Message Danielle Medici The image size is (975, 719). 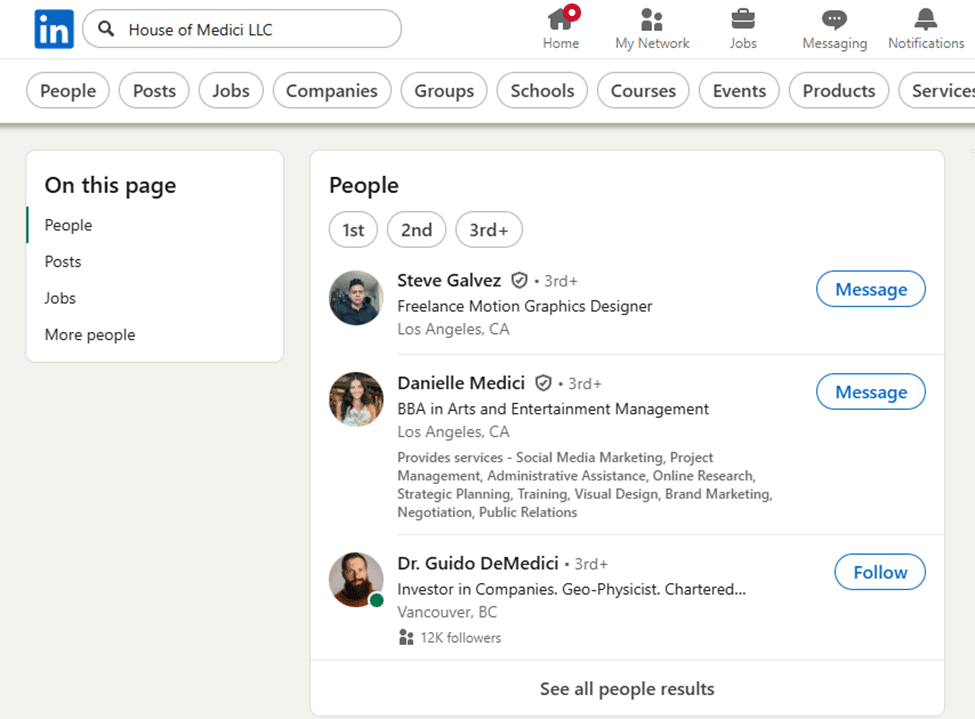[870, 391]
